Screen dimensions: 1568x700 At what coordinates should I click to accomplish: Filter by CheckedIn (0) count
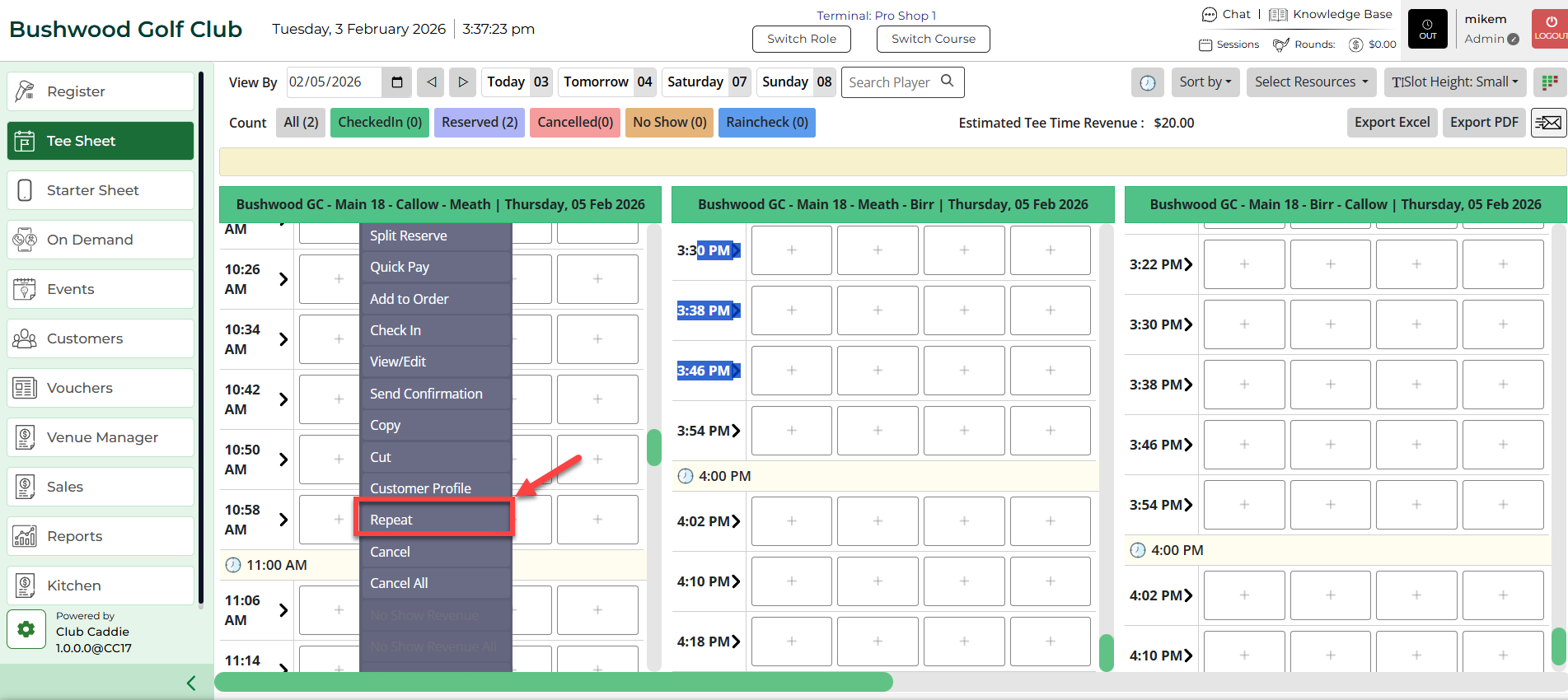pos(380,123)
